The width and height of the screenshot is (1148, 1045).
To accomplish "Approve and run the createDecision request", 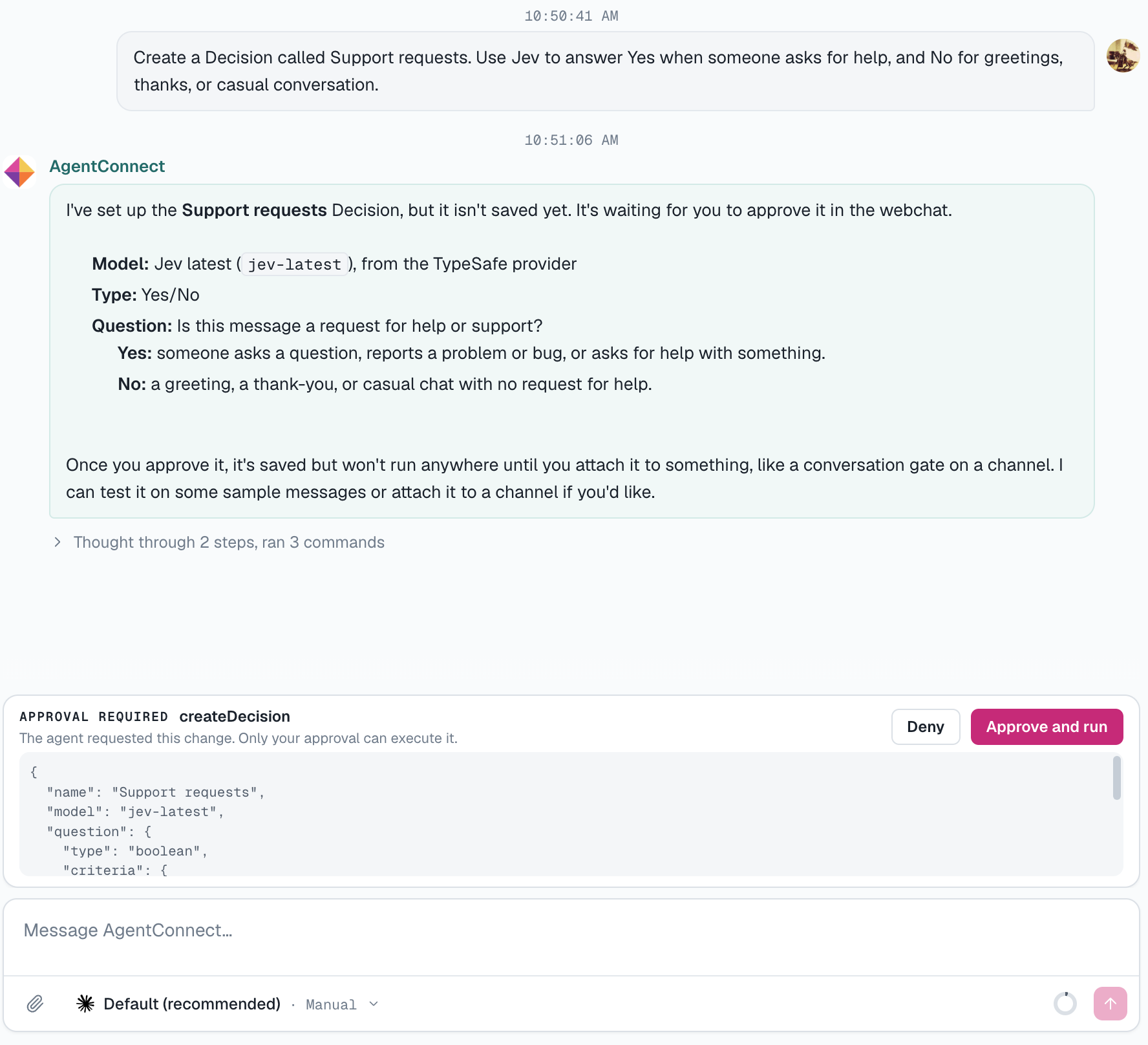I will point(1047,727).
